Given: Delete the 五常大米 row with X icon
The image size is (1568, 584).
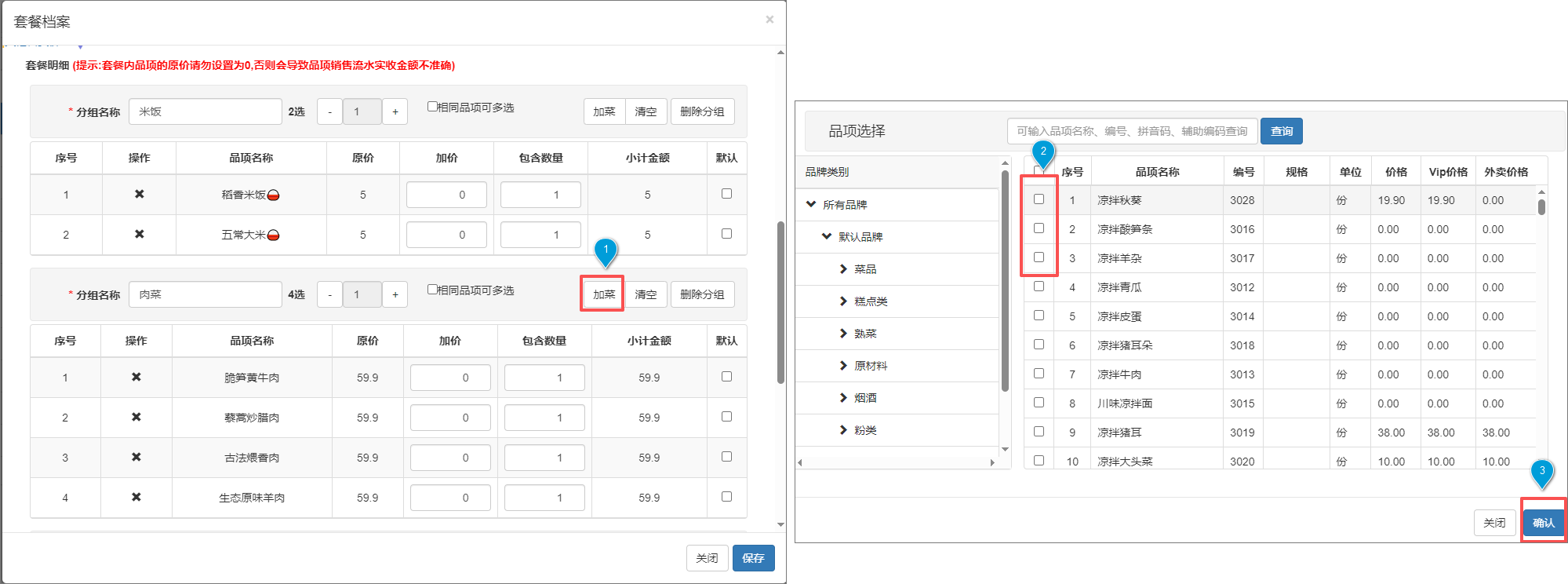Looking at the screenshot, I should 139,234.
